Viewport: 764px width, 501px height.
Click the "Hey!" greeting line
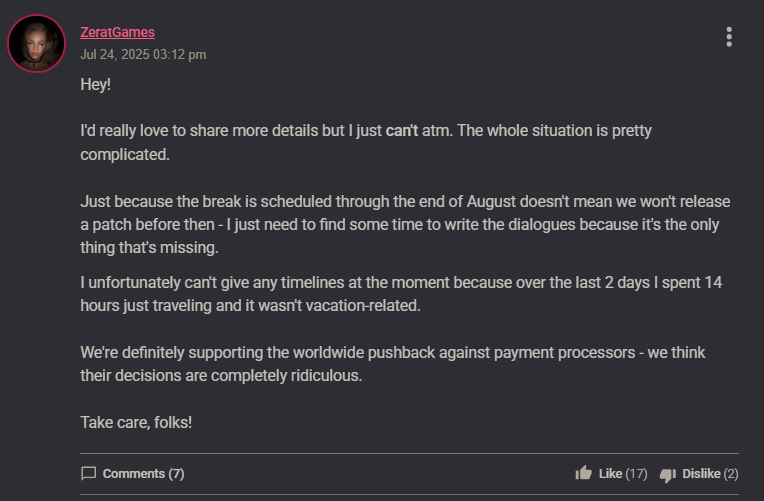pos(96,85)
